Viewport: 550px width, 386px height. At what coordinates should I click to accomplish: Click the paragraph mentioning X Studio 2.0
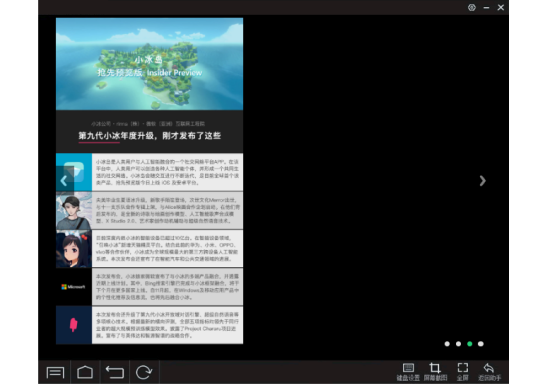point(167,211)
